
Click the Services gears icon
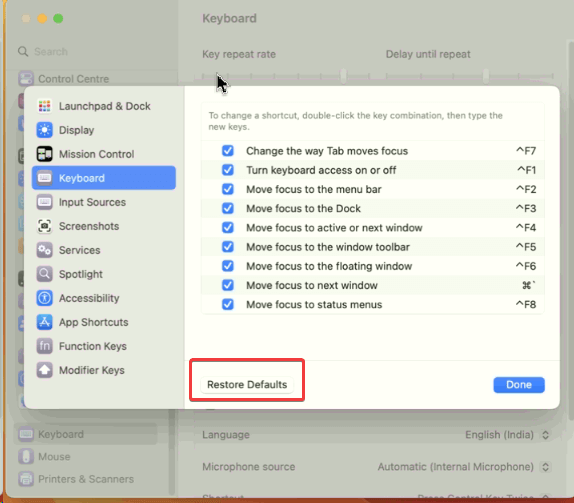[45, 250]
